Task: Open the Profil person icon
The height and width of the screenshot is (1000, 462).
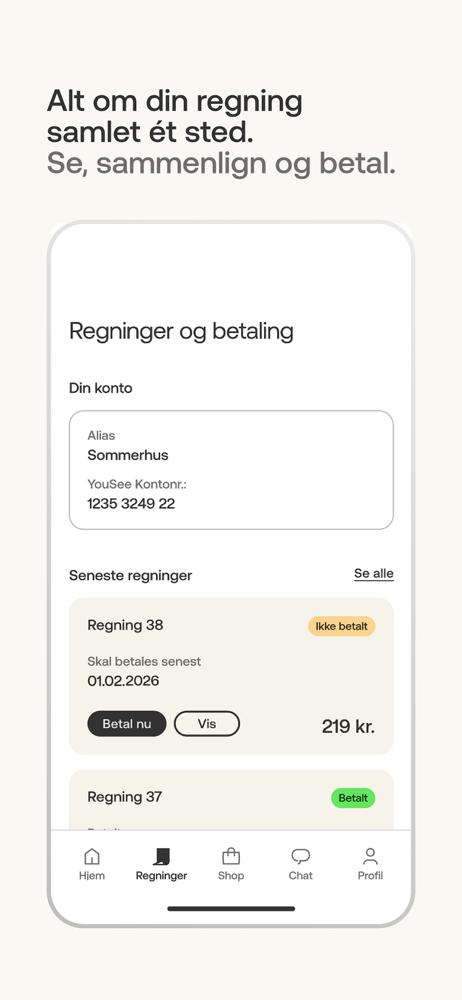Action: point(370,856)
